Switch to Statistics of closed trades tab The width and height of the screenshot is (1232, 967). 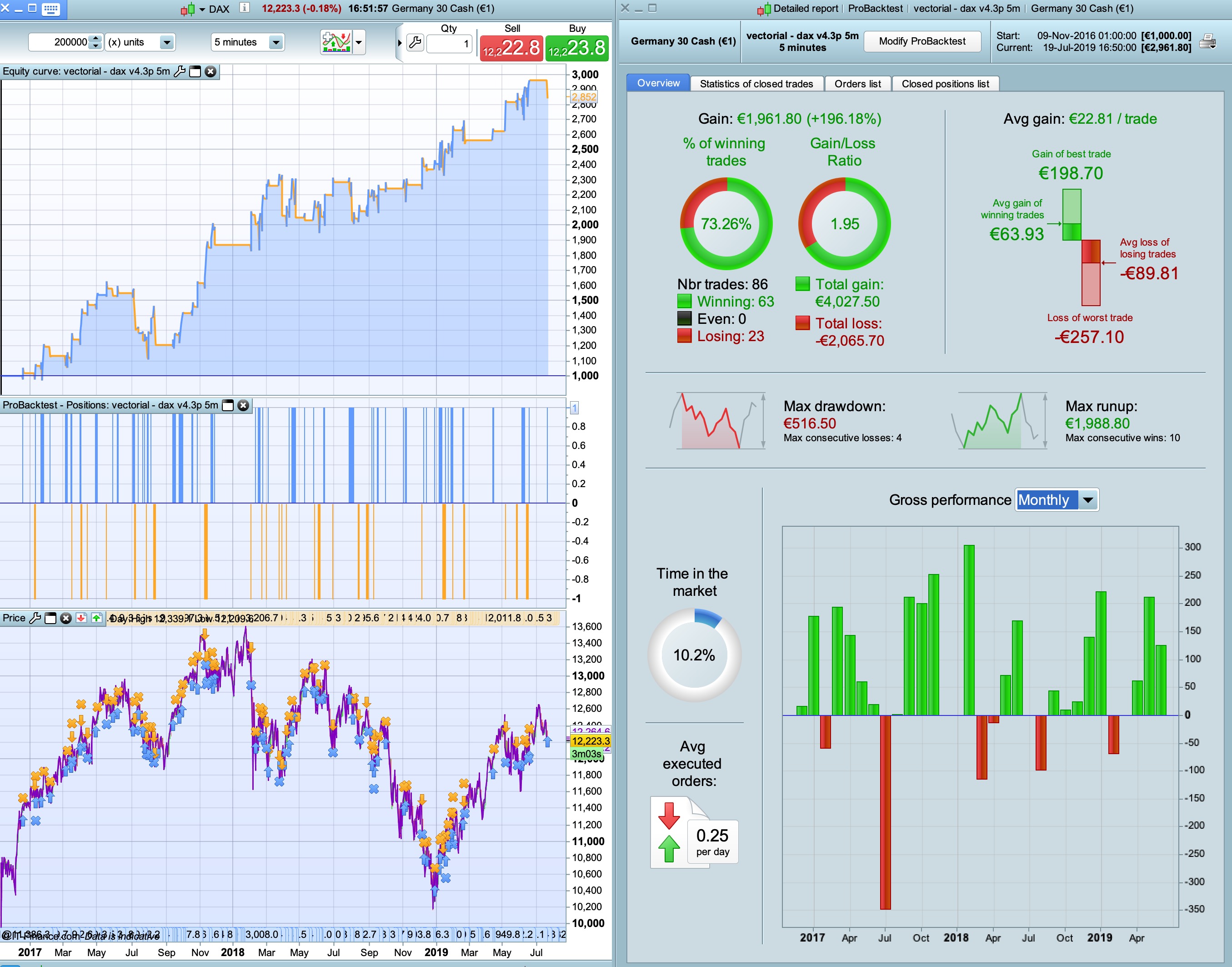(756, 84)
